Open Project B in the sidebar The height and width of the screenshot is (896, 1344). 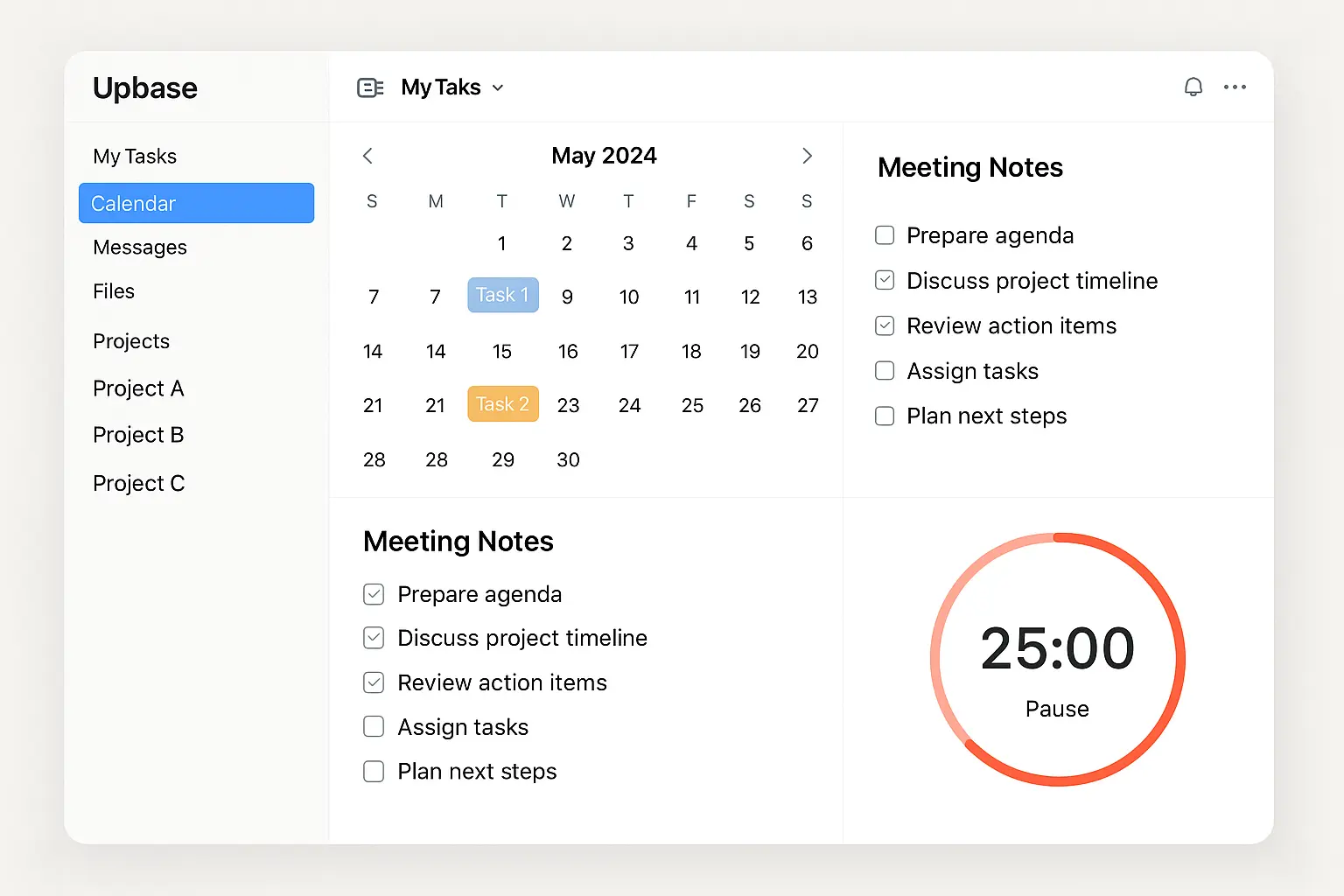(138, 435)
